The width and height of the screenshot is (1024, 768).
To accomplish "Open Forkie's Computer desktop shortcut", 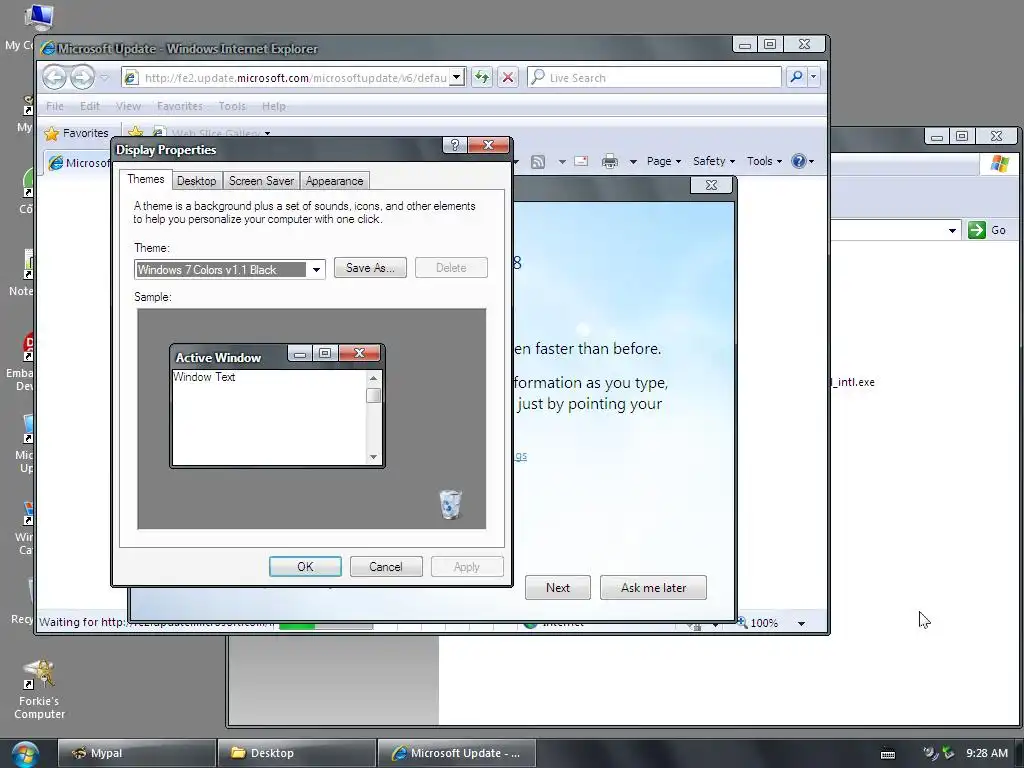I will pos(39,689).
